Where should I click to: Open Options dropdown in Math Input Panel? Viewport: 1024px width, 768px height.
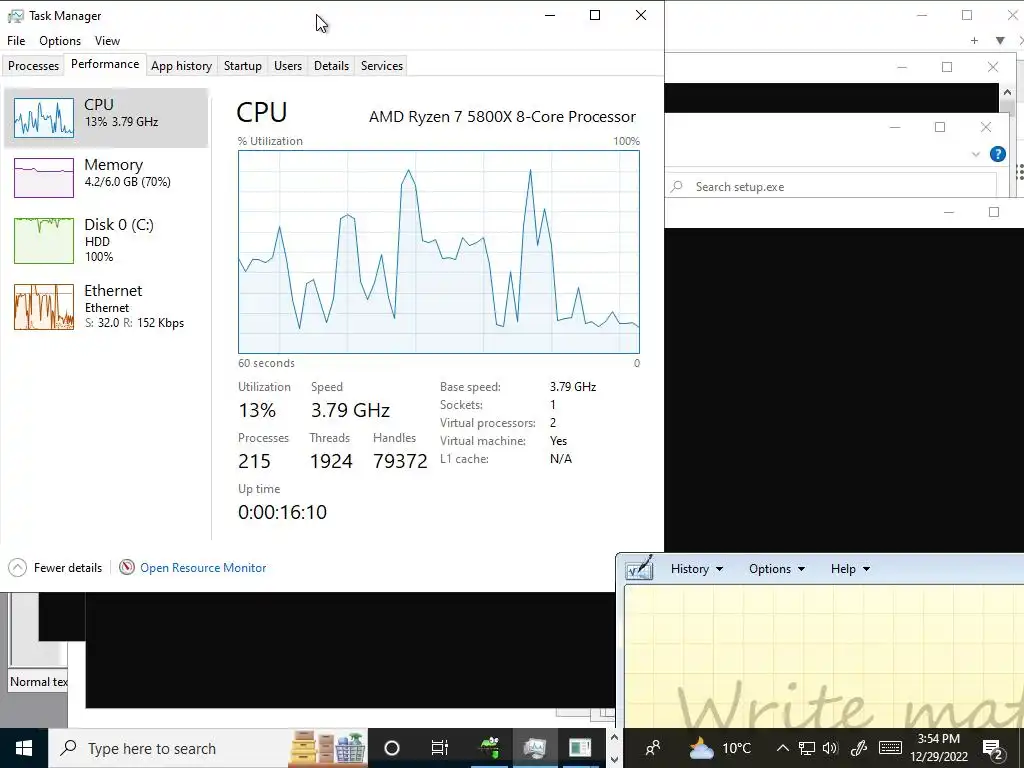point(776,569)
